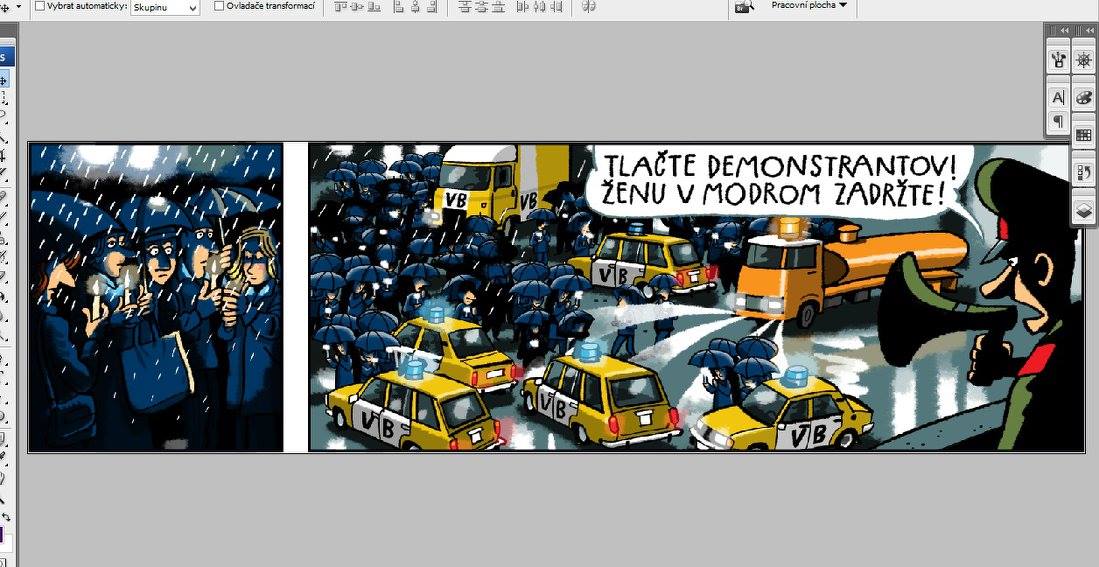Viewport: 1099px width, 567px height.
Task: Click the speech bubble in the canvas
Action: point(768,178)
